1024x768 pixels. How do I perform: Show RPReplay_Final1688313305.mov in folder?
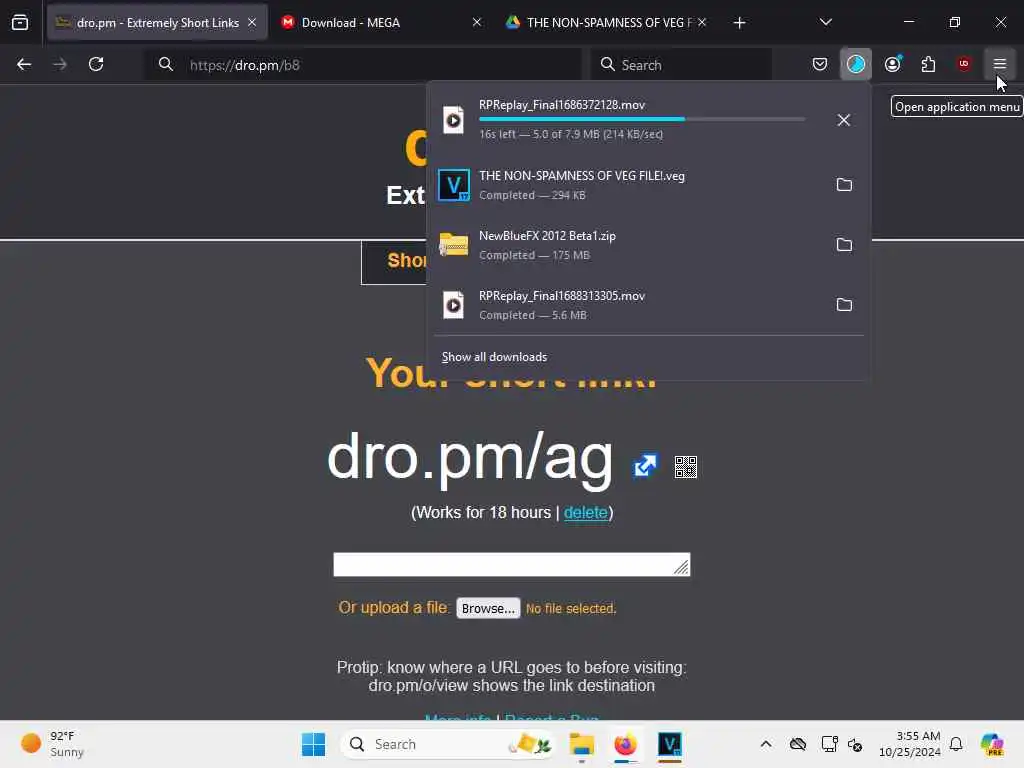tap(844, 305)
